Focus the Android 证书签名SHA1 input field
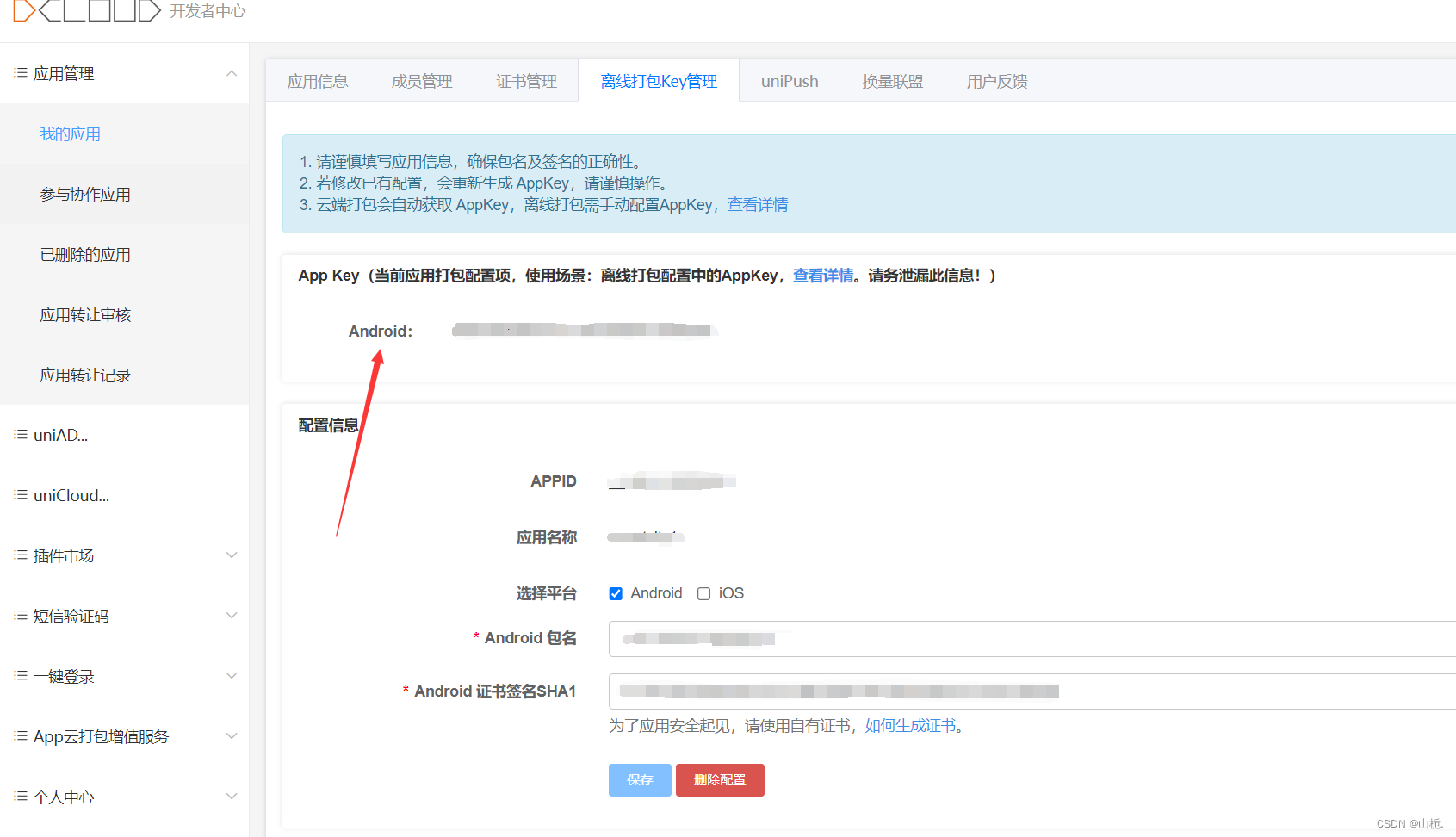 pyautogui.click(x=1032, y=691)
